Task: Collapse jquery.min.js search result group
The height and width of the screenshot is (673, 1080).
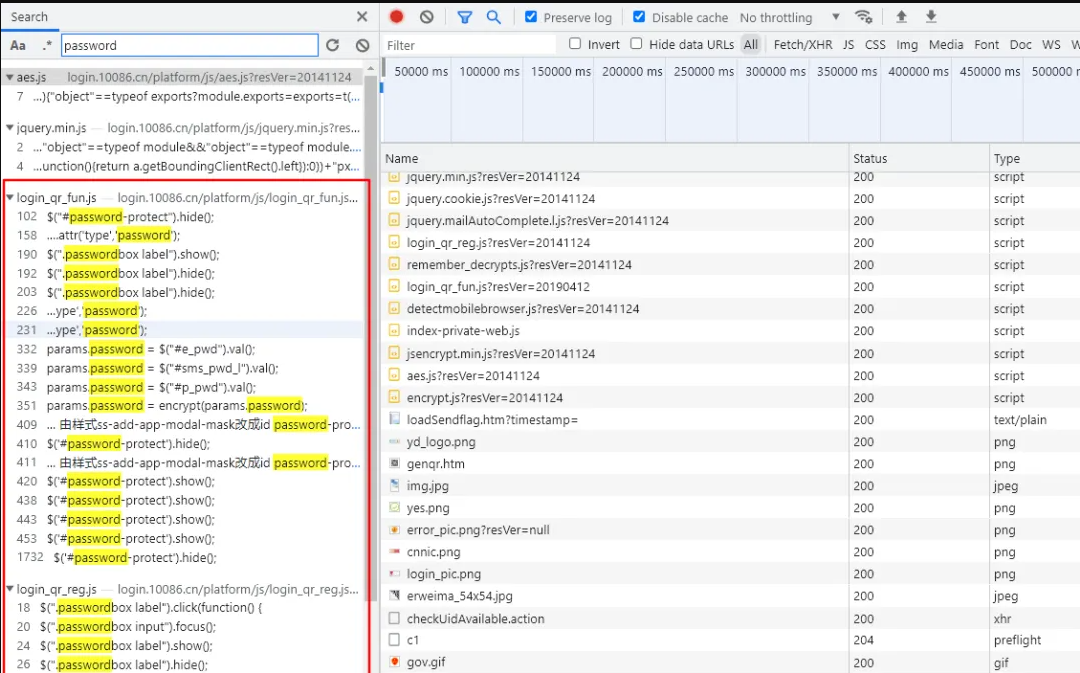Action: pos(10,128)
